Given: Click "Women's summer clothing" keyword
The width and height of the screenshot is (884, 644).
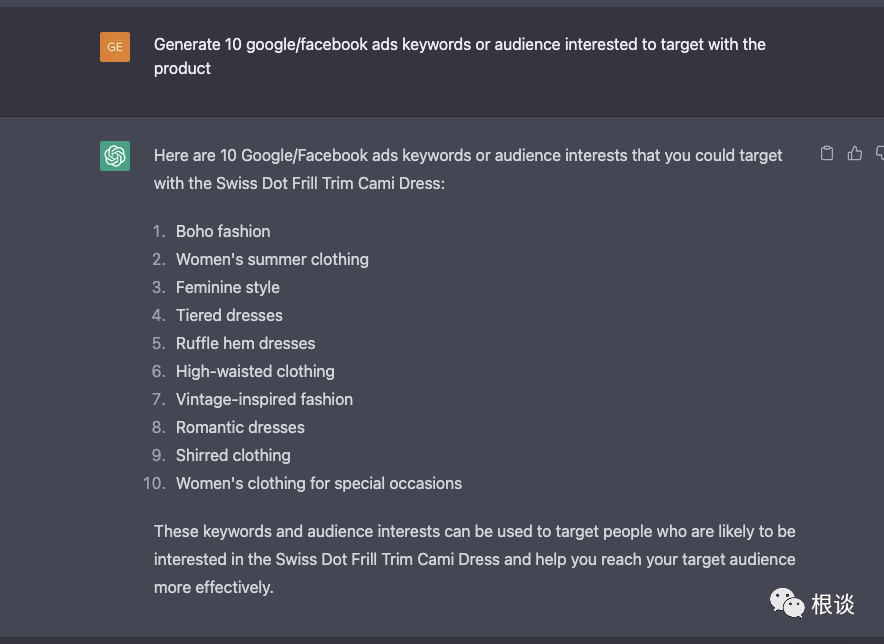Looking at the screenshot, I should click(272, 259).
